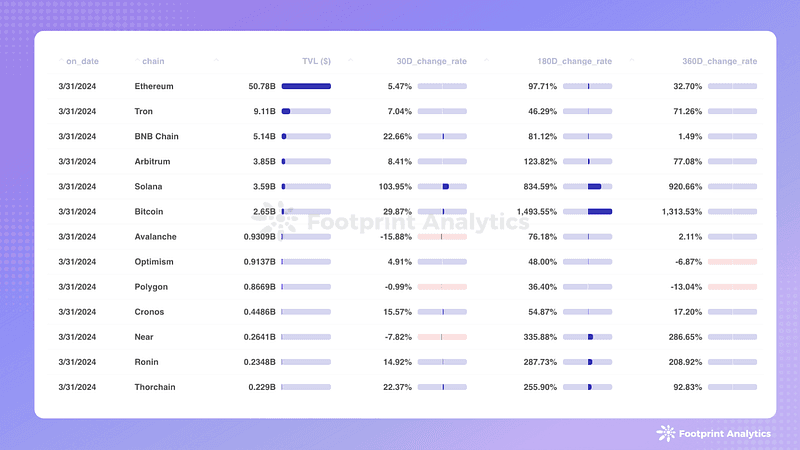Image resolution: width=800 pixels, height=450 pixels.
Task: Sort by the 360D_change_rate column header
Action: 719,61
